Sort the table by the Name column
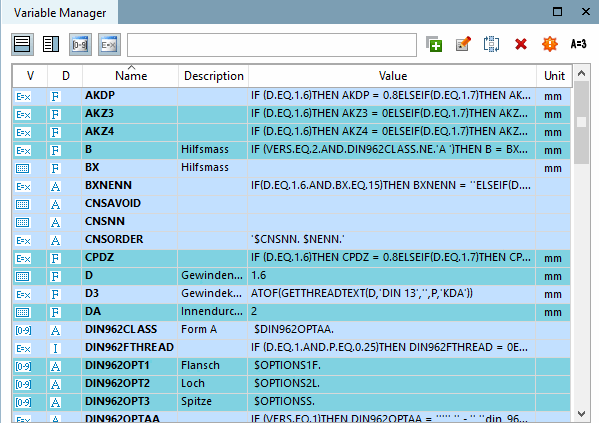This screenshot has height=423, width=599. 131,76
